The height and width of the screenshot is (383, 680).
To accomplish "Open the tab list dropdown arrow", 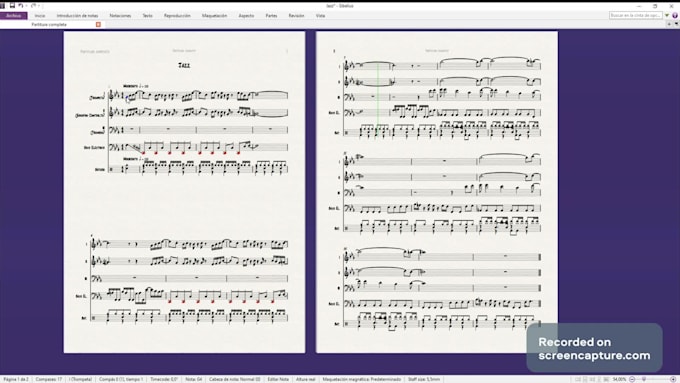I will coord(676,25).
